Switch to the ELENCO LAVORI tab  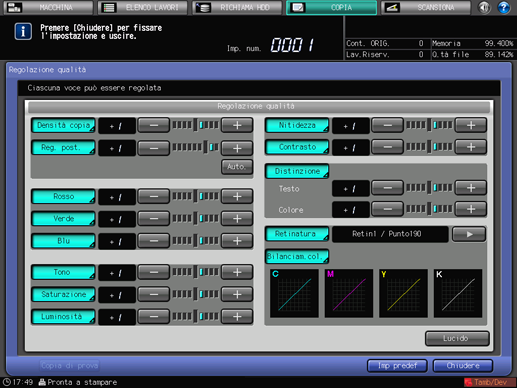point(143,7)
